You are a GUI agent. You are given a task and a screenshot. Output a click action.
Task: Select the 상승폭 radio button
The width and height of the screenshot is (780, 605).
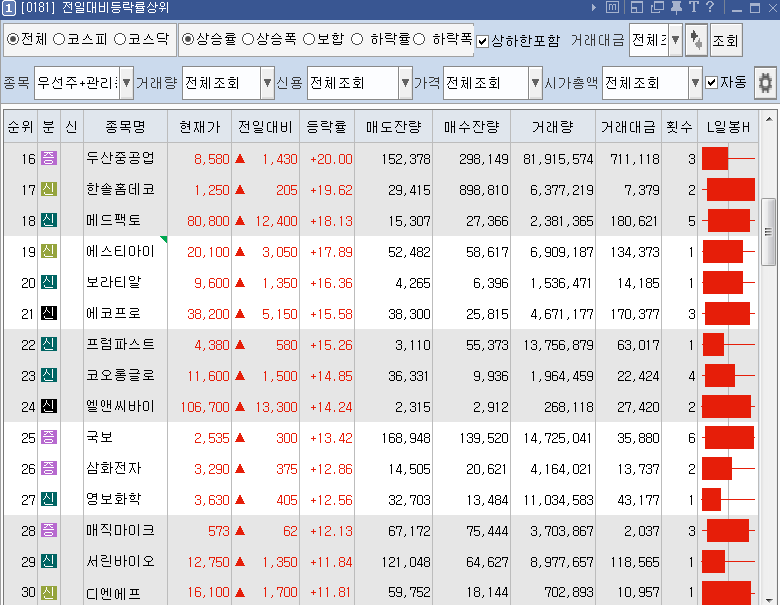(x=248, y=39)
